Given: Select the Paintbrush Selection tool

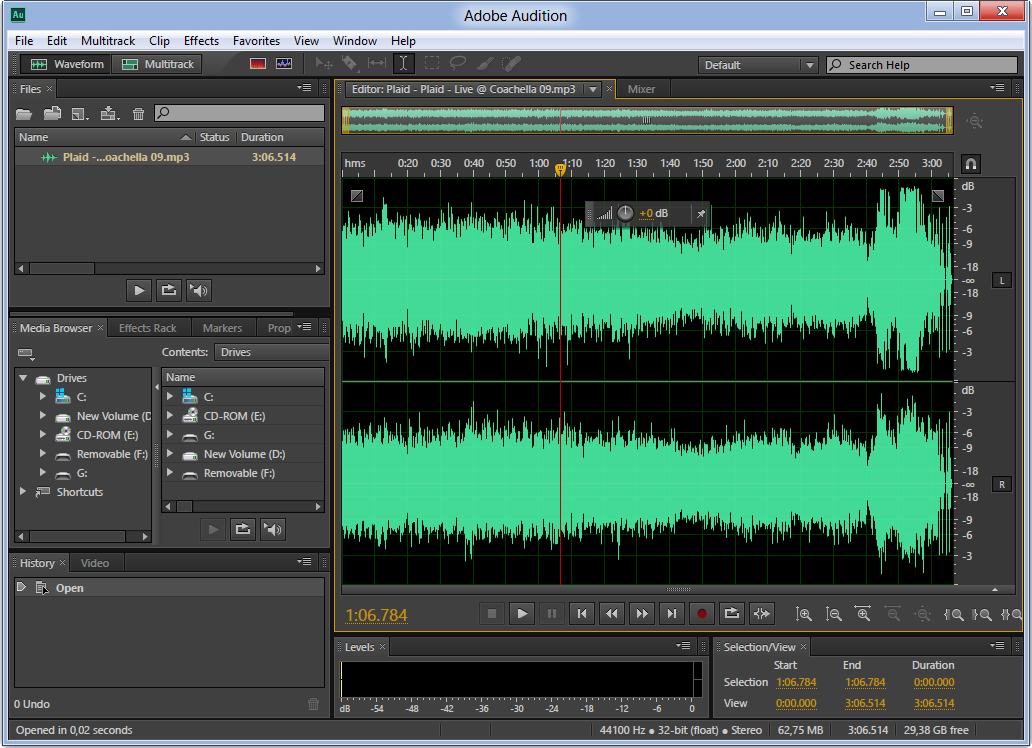Looking at the screenshot, I should [485, 64].
